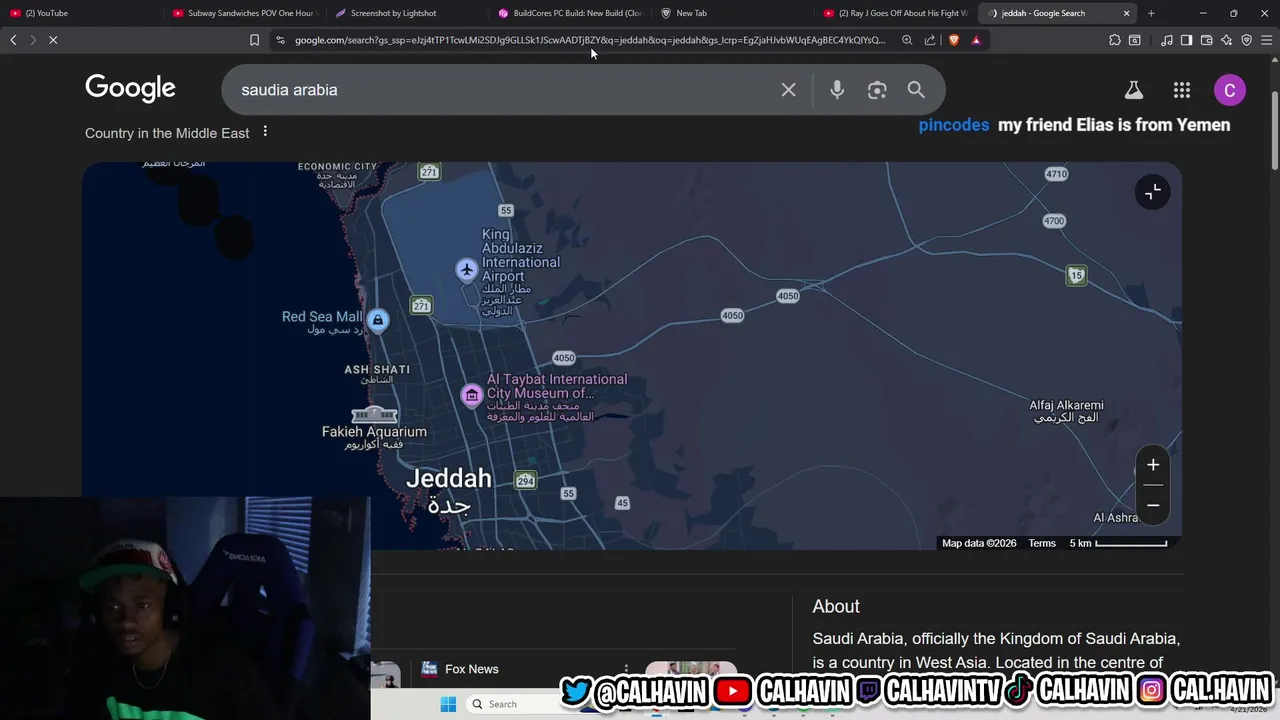Zoom in on the map

(1153, 465)
